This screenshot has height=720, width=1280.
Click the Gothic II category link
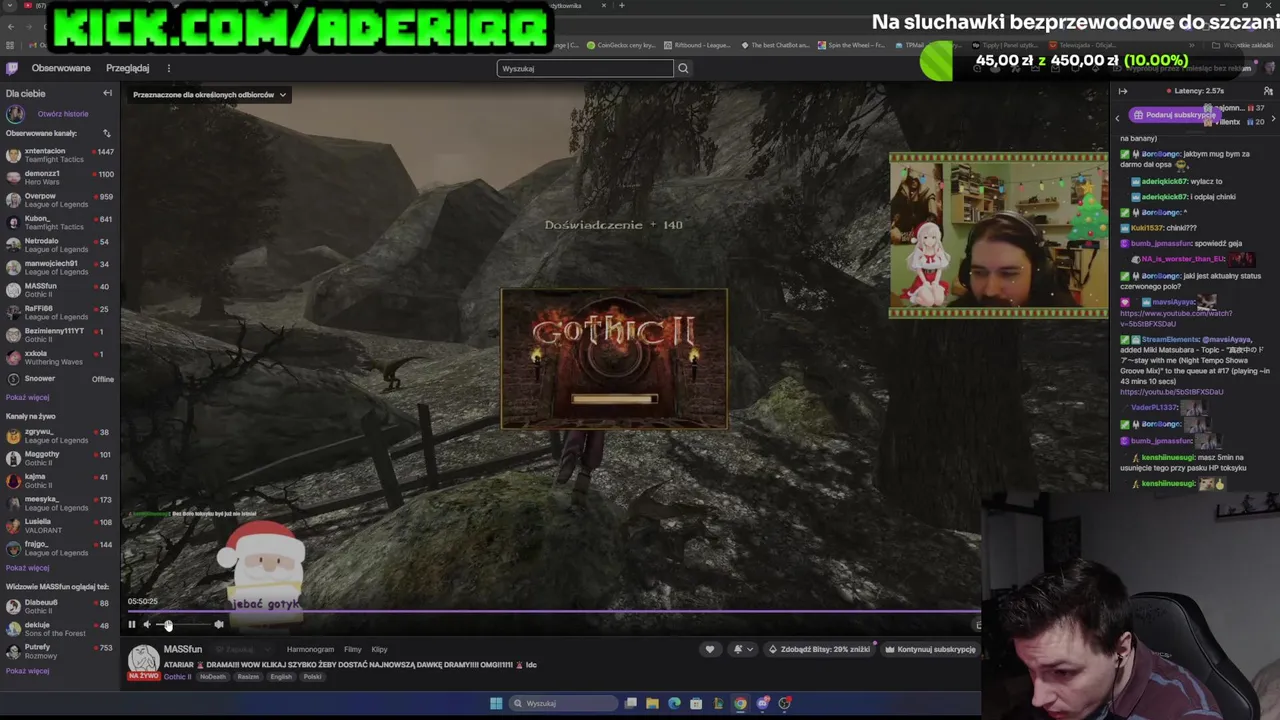pyautogui.click(x=177, y=677)
